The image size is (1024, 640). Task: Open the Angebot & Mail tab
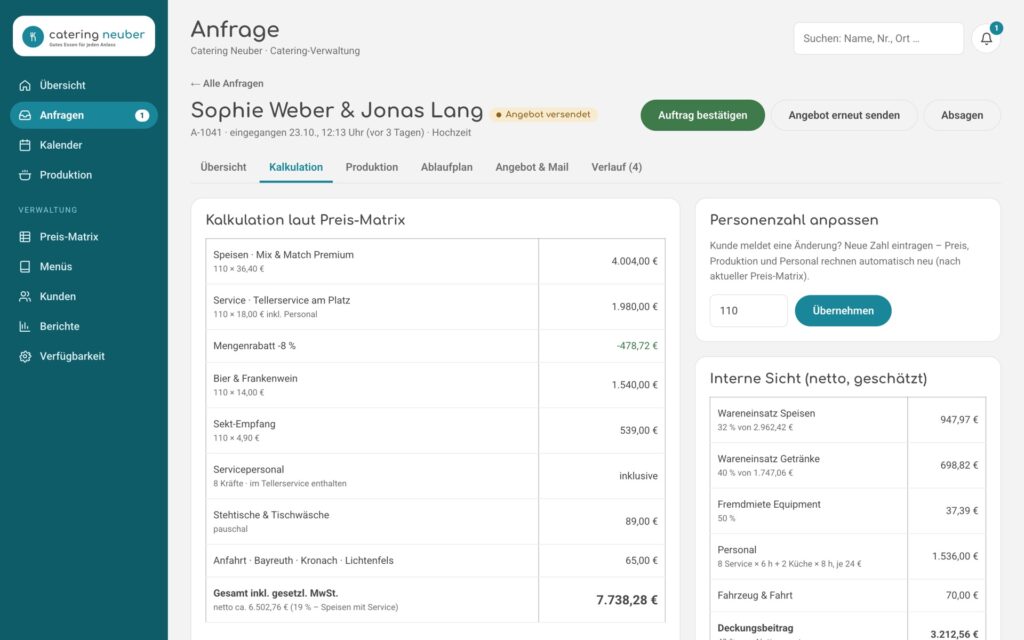[532, 167]
